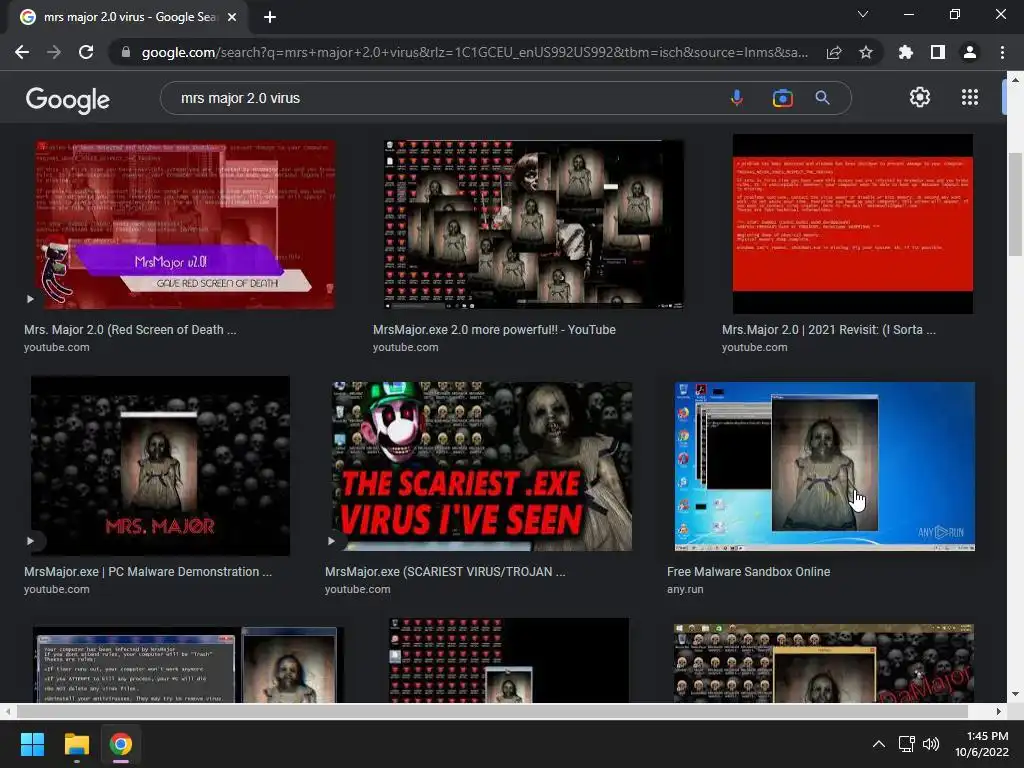Open 'MrsMajor.exe 2.0 more powerful!! - YouTube' title

pos(494,330)
